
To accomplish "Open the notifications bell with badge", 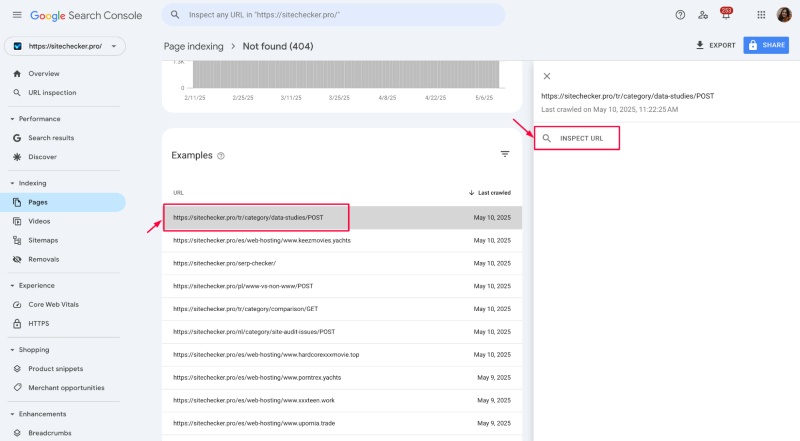I will pos(725,15).
